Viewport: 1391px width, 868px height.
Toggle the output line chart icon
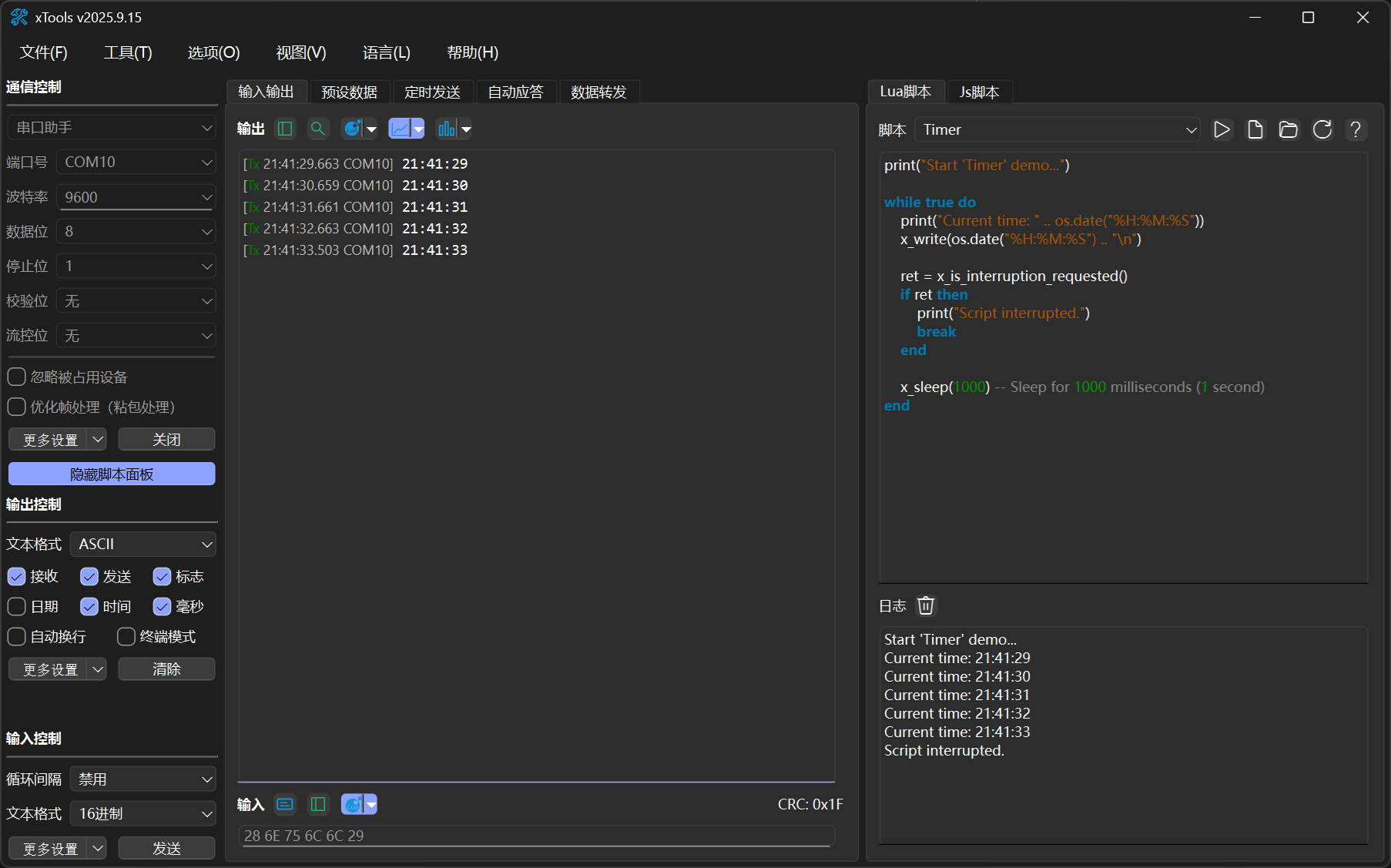[x=400, y=129]
